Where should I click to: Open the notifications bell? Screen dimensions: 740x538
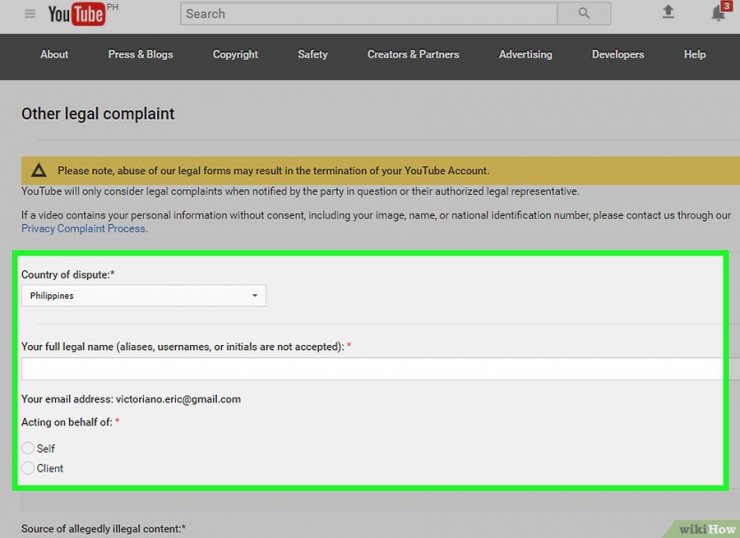[x=718, y=13]
